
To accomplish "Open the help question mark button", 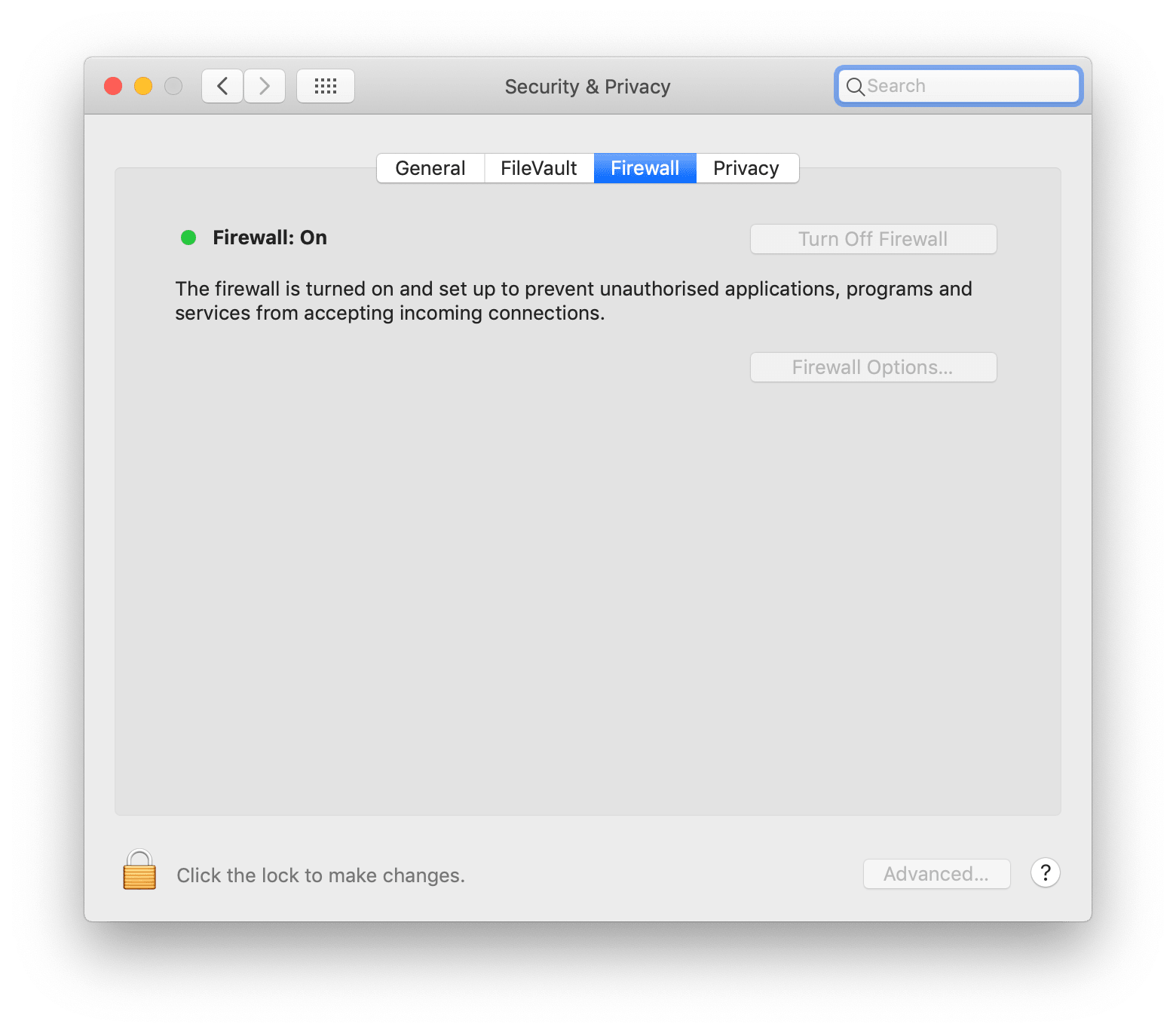I will [1046, 873].
